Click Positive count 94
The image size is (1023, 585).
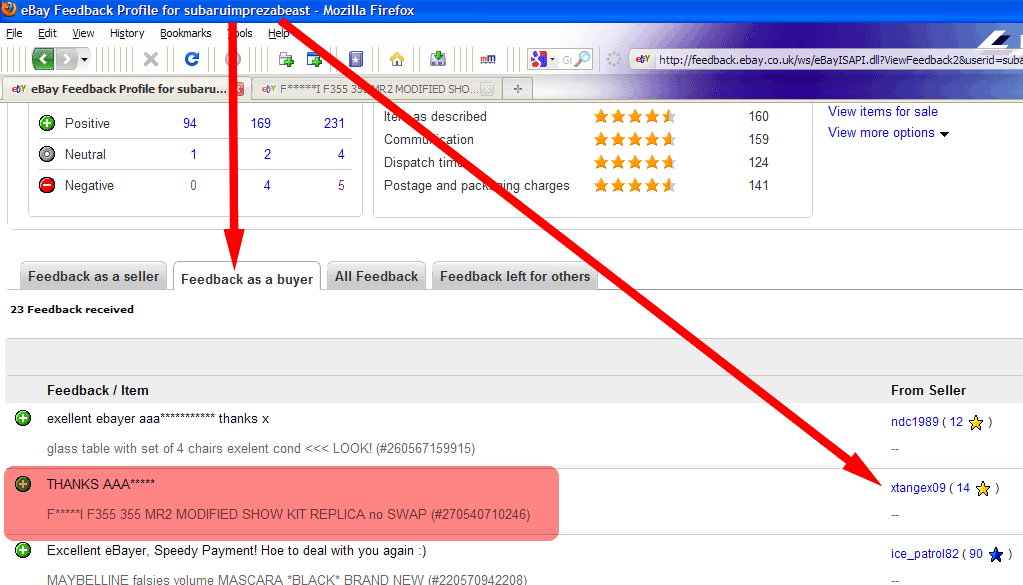click(x=190, y=123)
